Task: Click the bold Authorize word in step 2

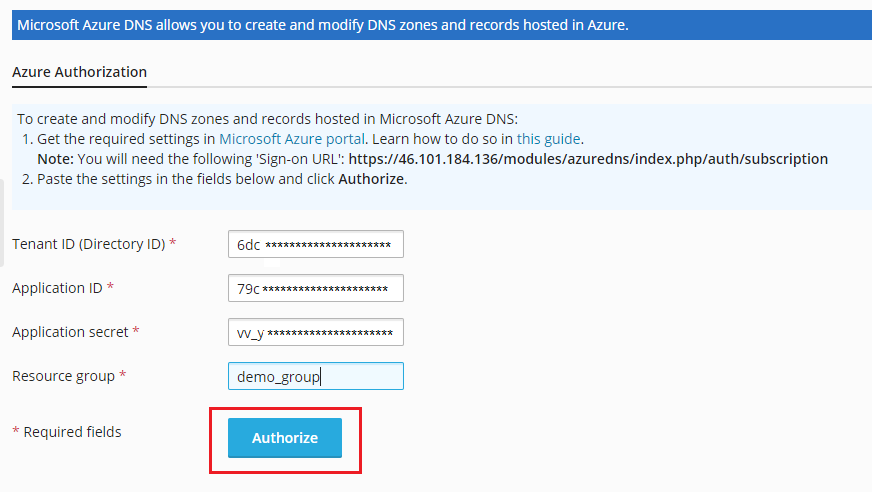Action: (x=371, y=179)
